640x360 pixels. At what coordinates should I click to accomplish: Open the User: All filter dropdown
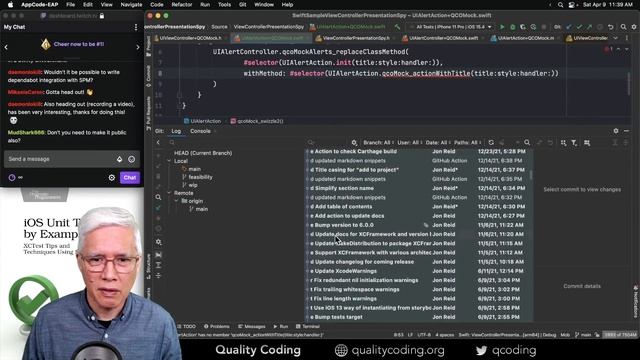(x=410, y=142)
